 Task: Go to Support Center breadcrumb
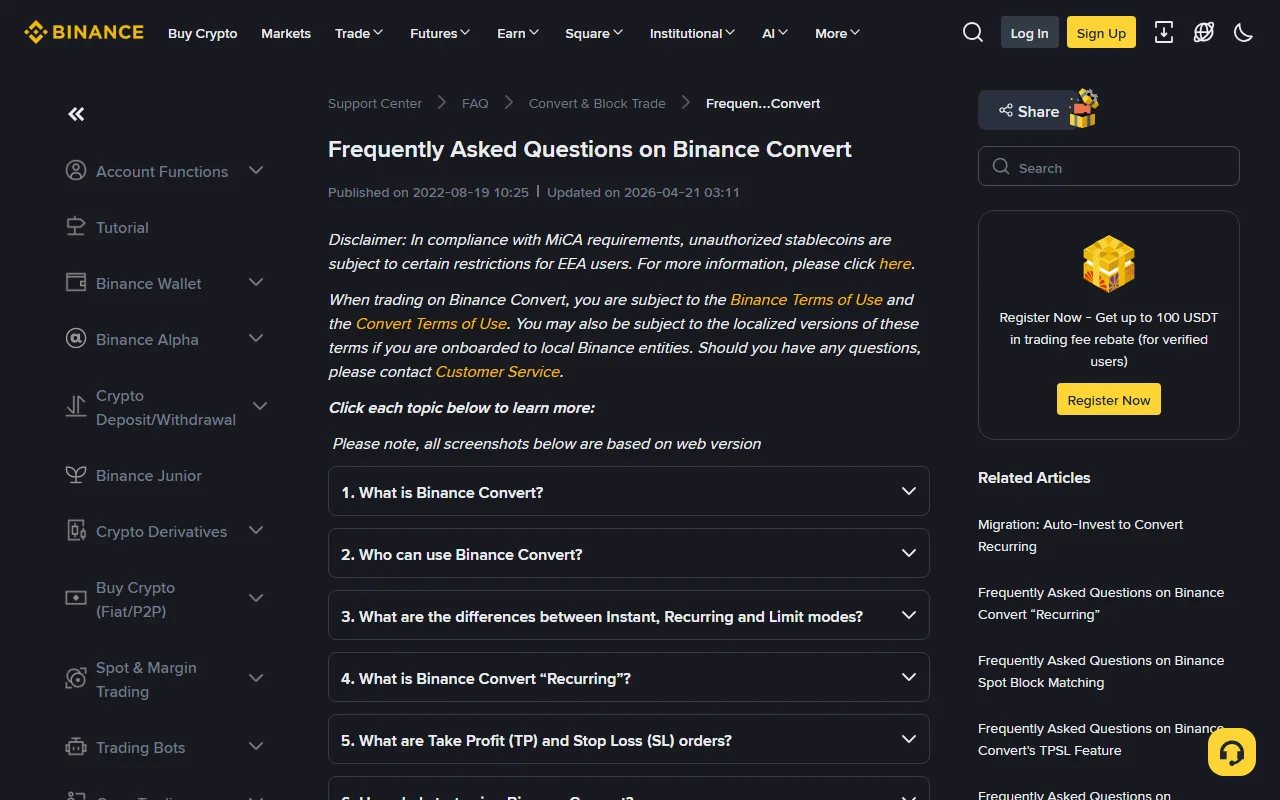coord(375,103)
